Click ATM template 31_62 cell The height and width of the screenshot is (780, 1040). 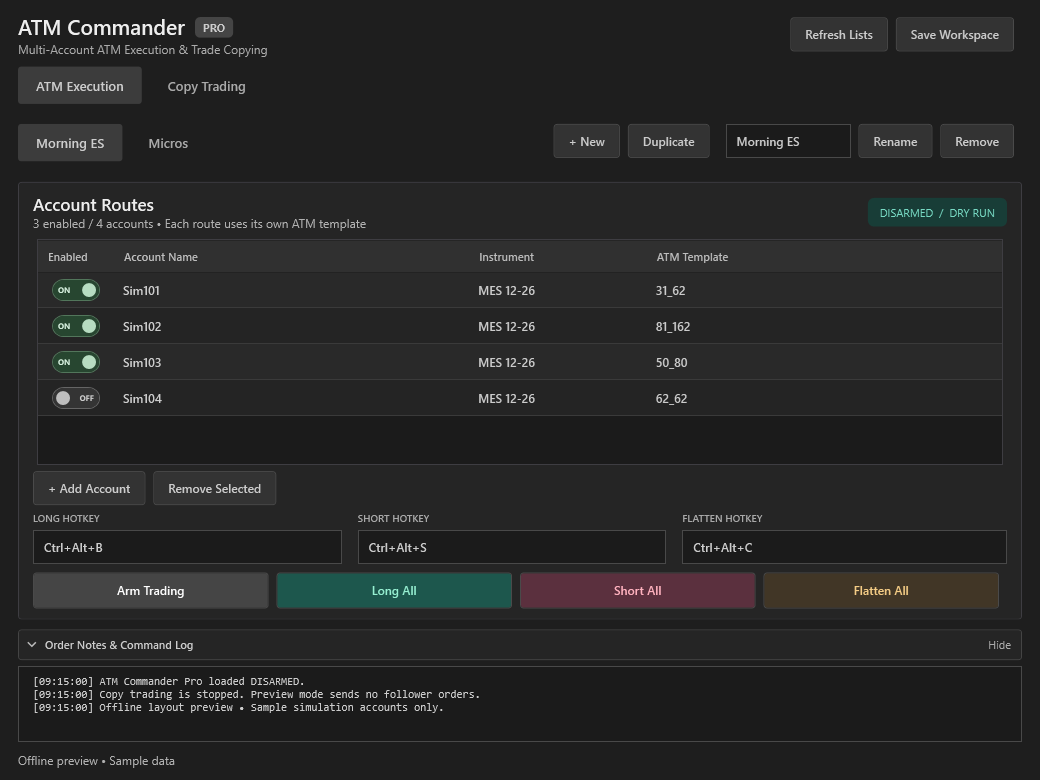[671, 291]
